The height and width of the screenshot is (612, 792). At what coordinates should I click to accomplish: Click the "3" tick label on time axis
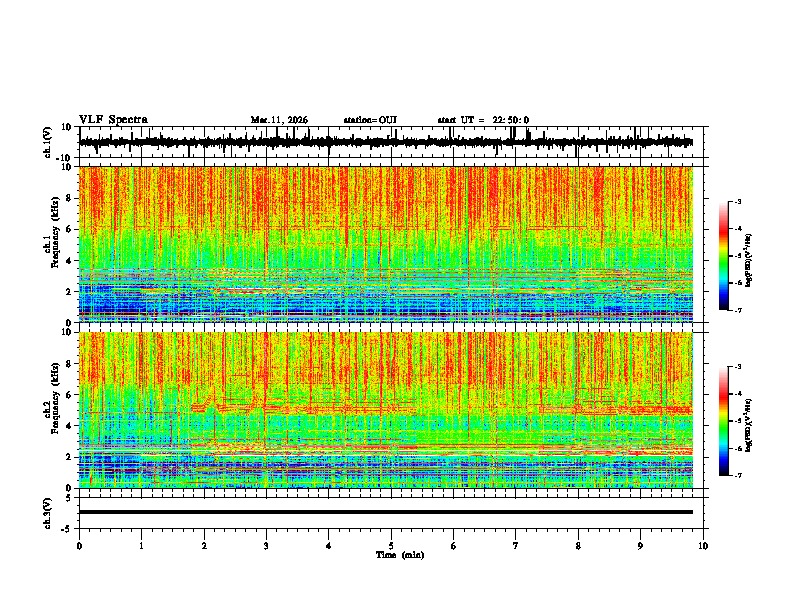266,546
